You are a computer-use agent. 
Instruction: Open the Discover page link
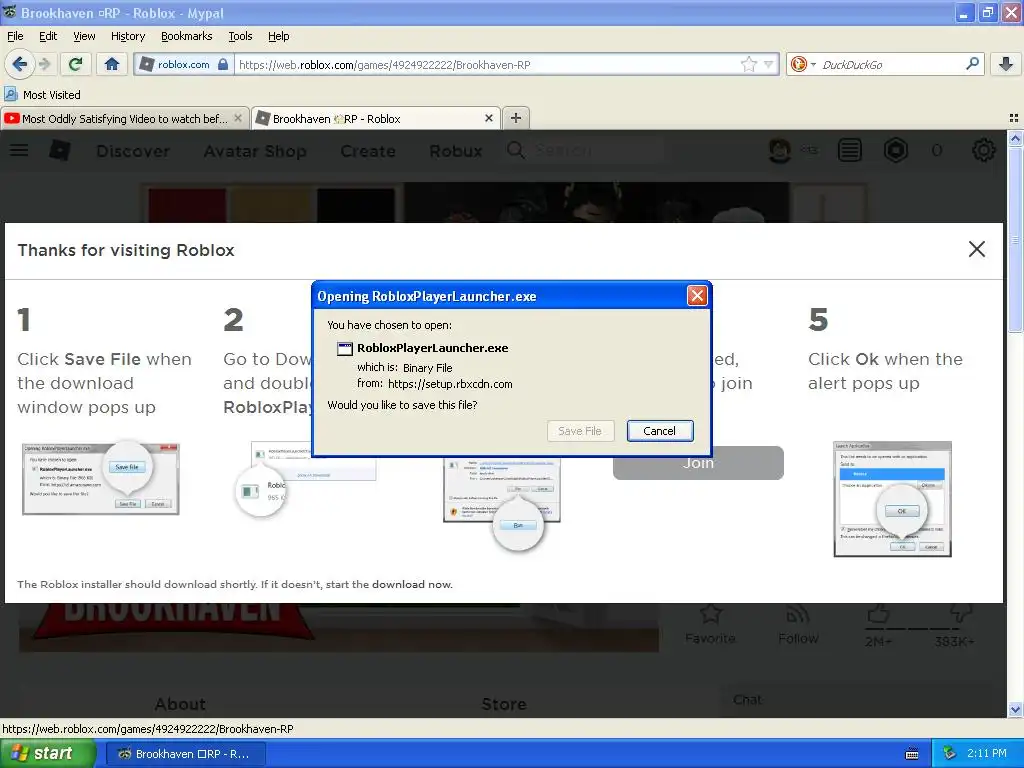point(133,151)
